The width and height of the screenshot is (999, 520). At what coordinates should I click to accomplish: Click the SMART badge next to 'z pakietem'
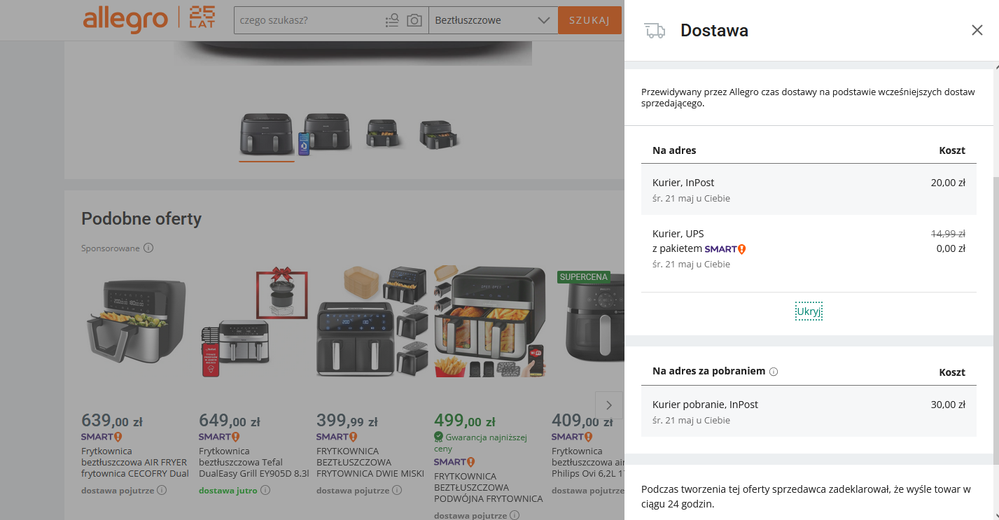(x=725, y=249)
